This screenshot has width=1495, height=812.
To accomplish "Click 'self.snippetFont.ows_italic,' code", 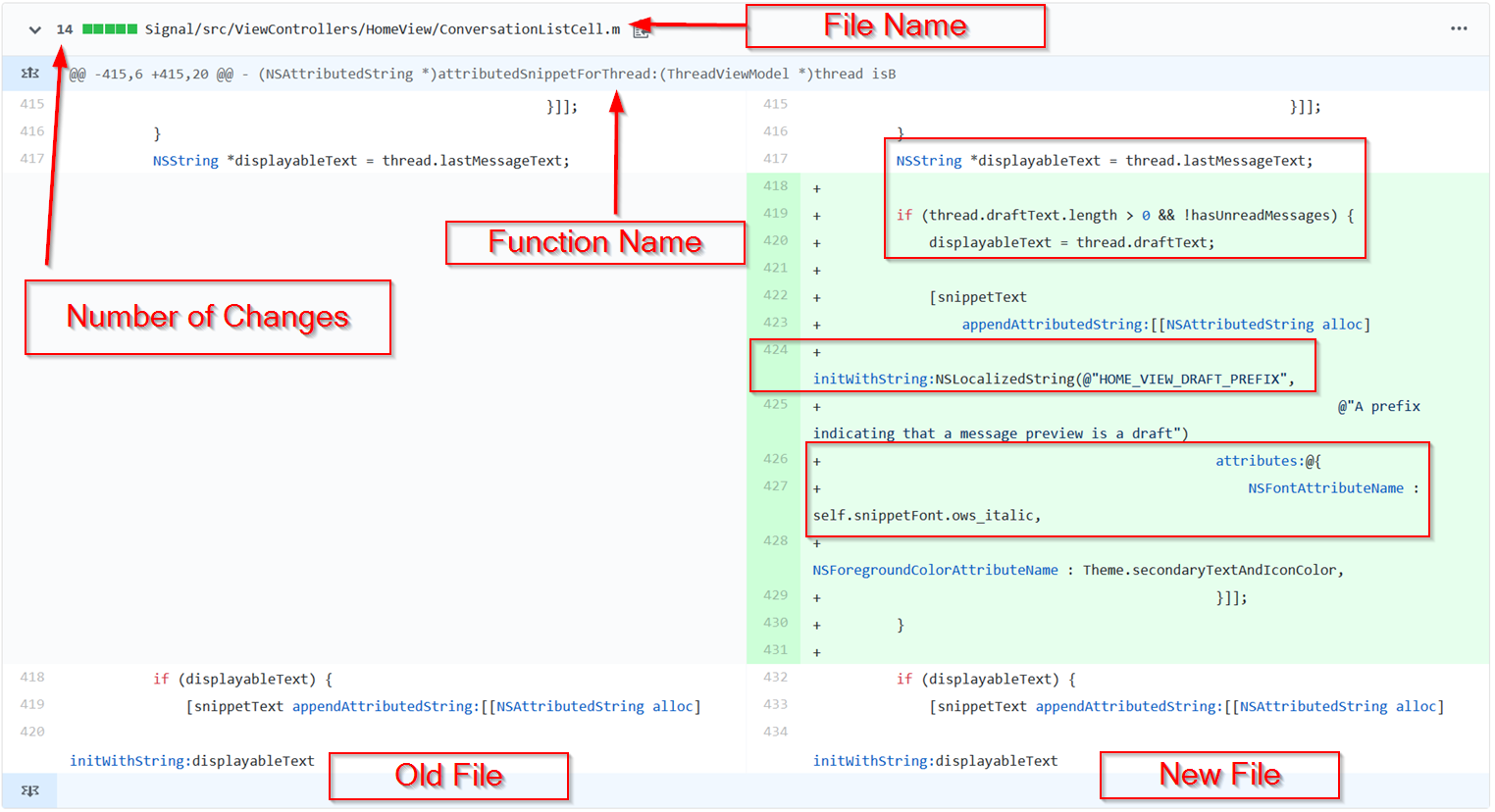I will coord(927,516).
